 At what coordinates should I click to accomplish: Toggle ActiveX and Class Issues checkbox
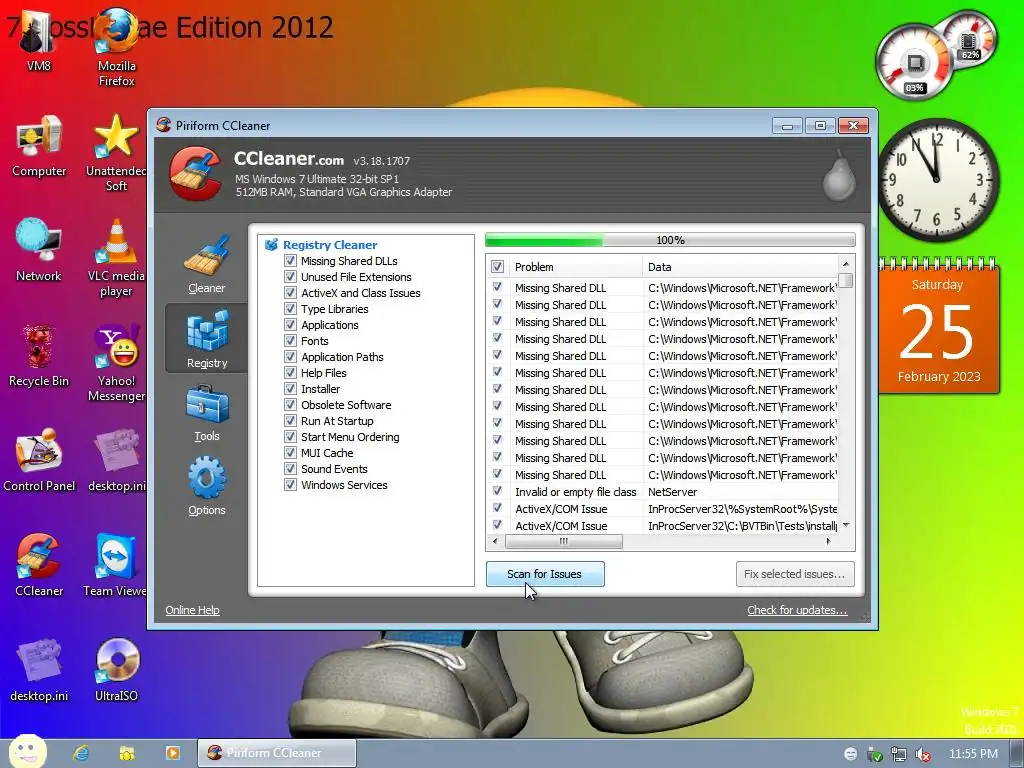(290, 293)
